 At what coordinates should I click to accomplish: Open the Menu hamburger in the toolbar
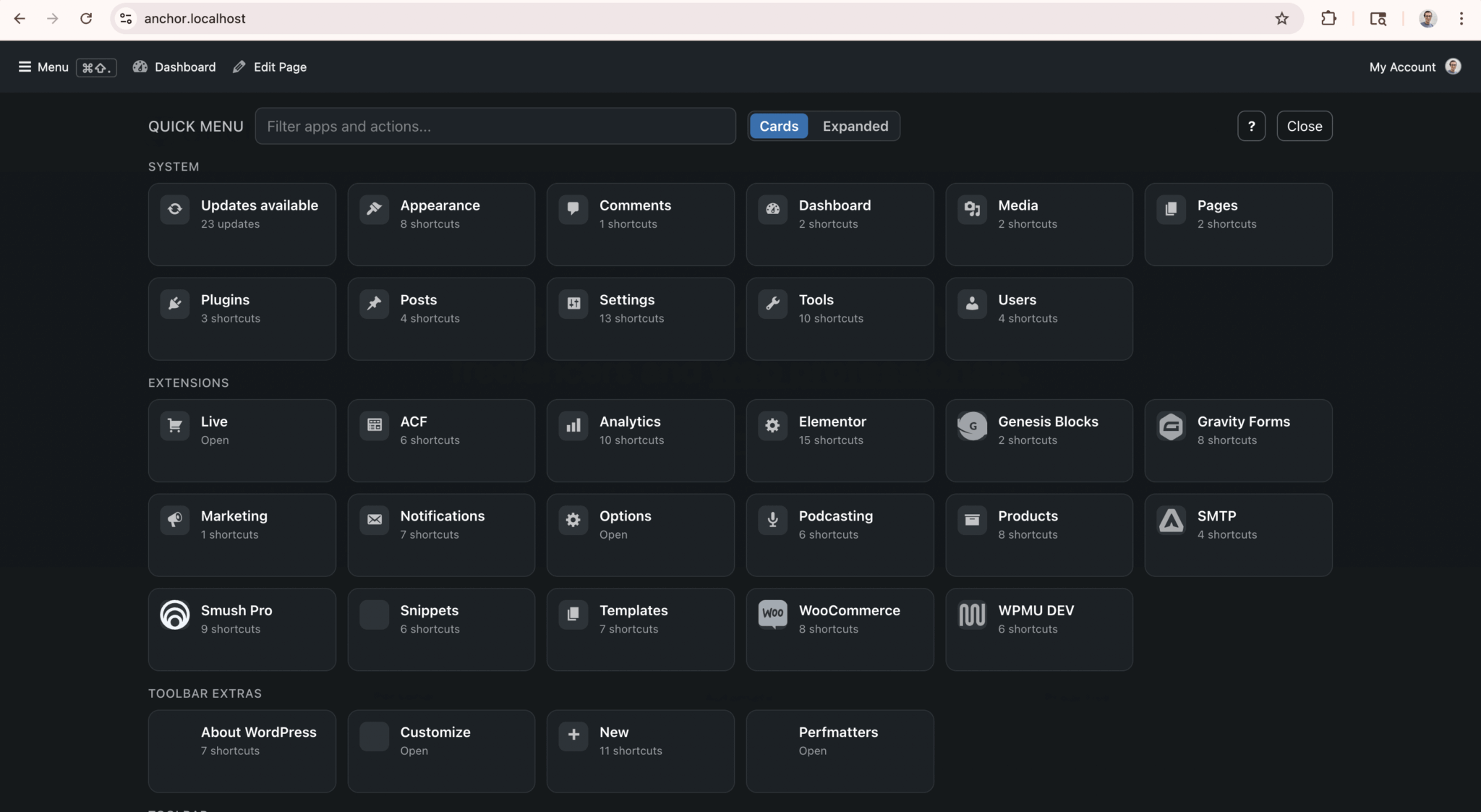point(43,67)
